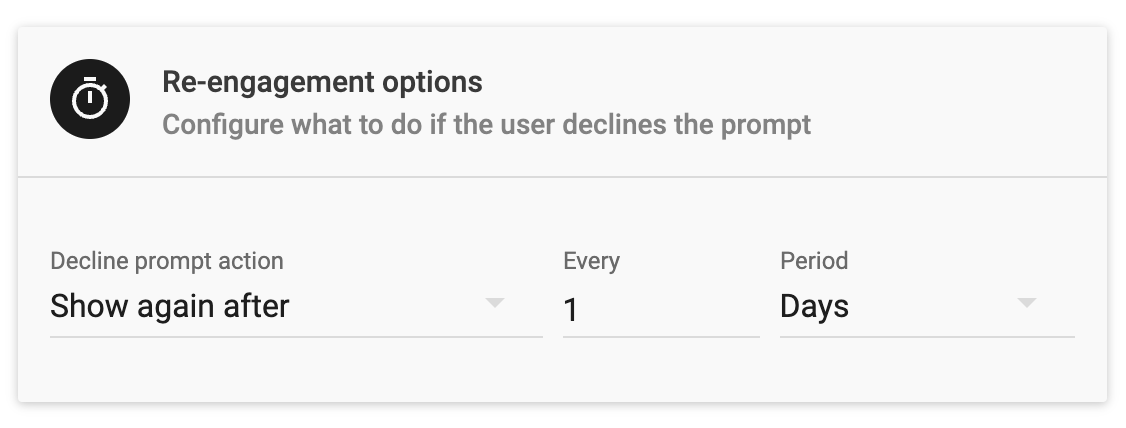Click the underline beneath the Days selector
1126x428 pixels.
[927, 336]
